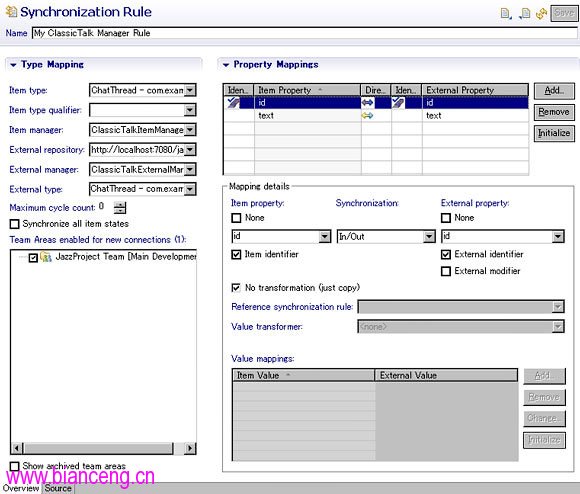Viewport: 580px width, 494px height.
Task: Open the External repository dropdown
Action: click(190, 150)
